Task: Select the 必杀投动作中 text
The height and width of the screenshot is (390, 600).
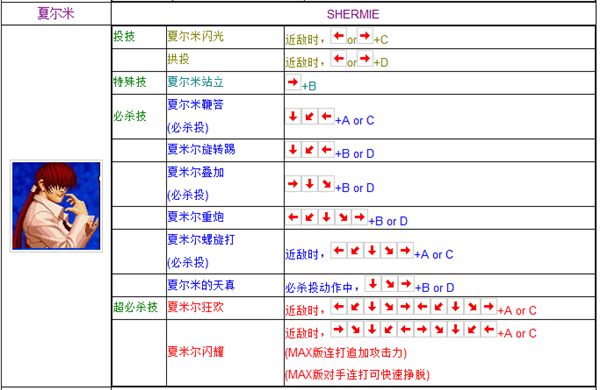Action: point(319,287)
